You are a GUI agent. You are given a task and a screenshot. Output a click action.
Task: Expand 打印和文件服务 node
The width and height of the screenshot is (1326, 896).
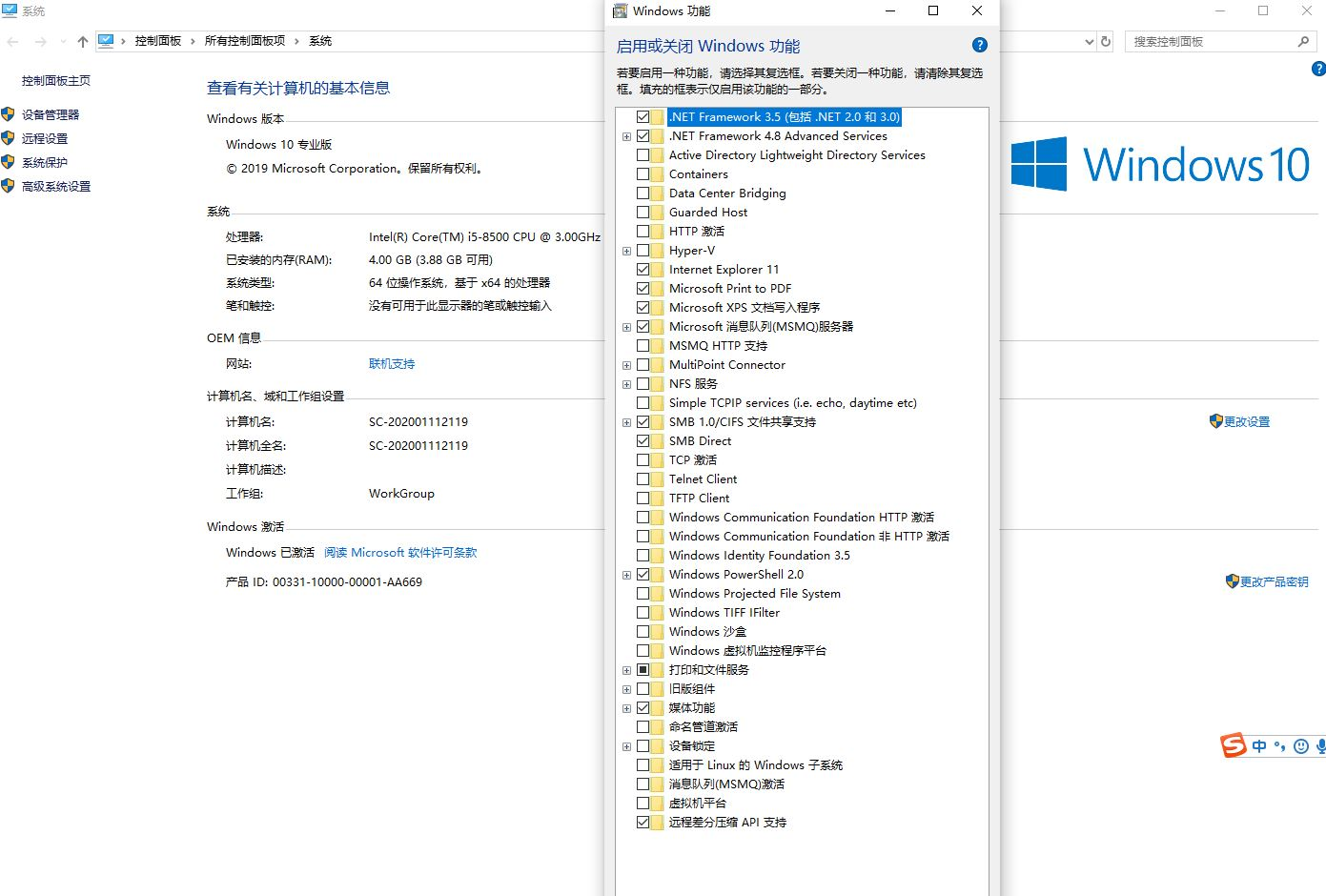point(626,670)
